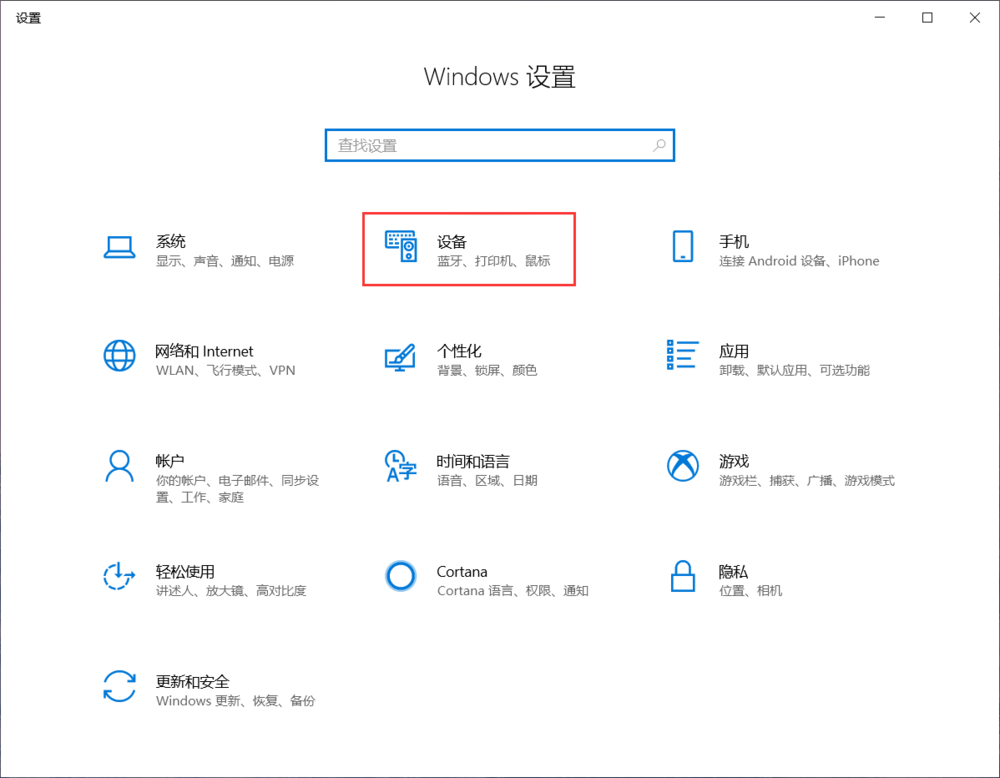This screenshot has width=1000, height=778.
Task: Open the 更新和安全 settings label
Action: (x=193, y=681)
